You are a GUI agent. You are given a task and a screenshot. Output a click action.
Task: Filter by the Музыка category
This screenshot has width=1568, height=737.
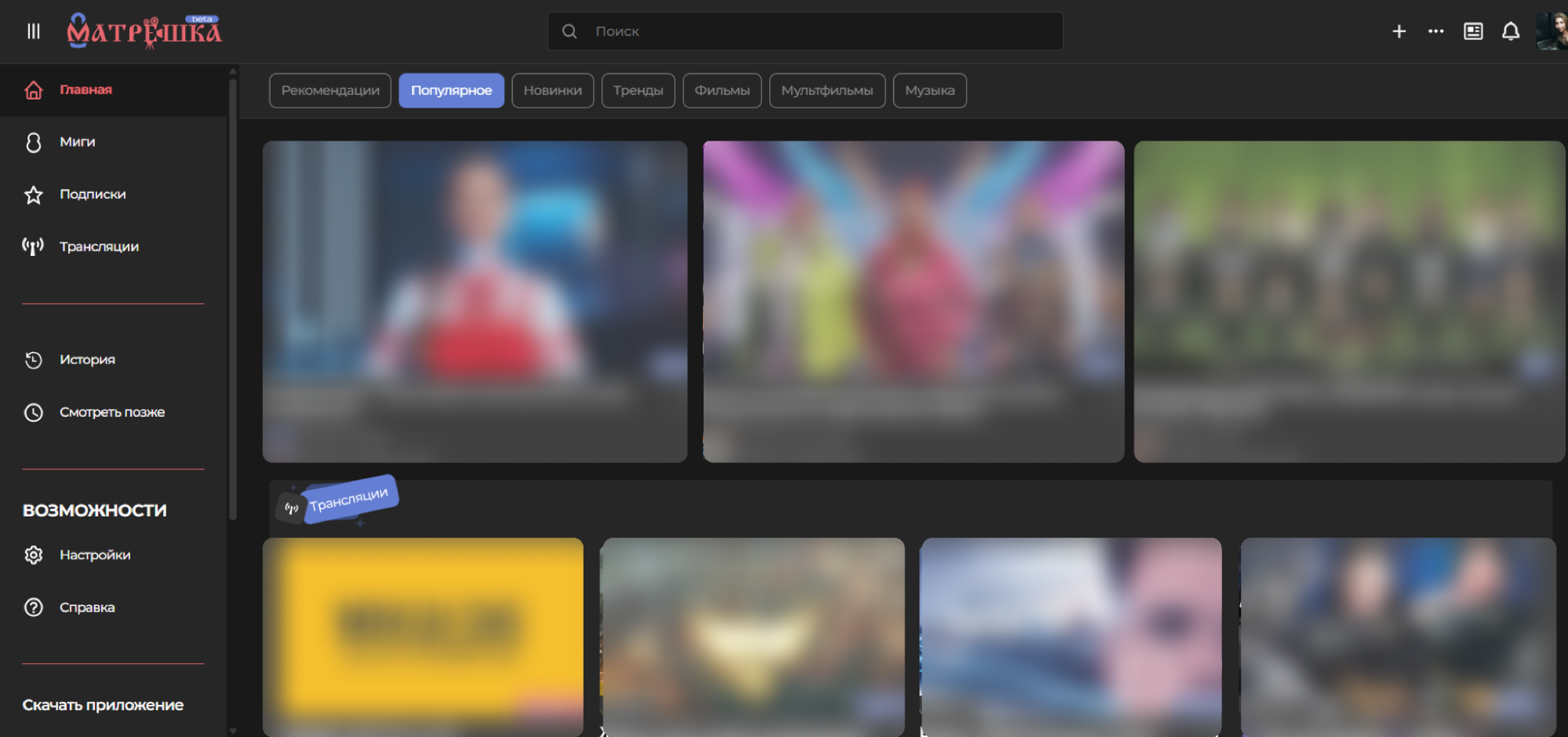pyautogui.click(x=930, y=91)
